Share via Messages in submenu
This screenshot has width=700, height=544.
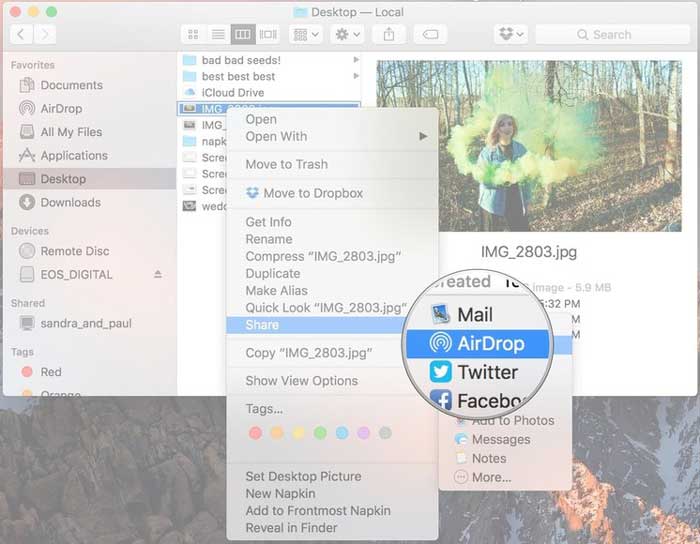(x=493, y=440)
